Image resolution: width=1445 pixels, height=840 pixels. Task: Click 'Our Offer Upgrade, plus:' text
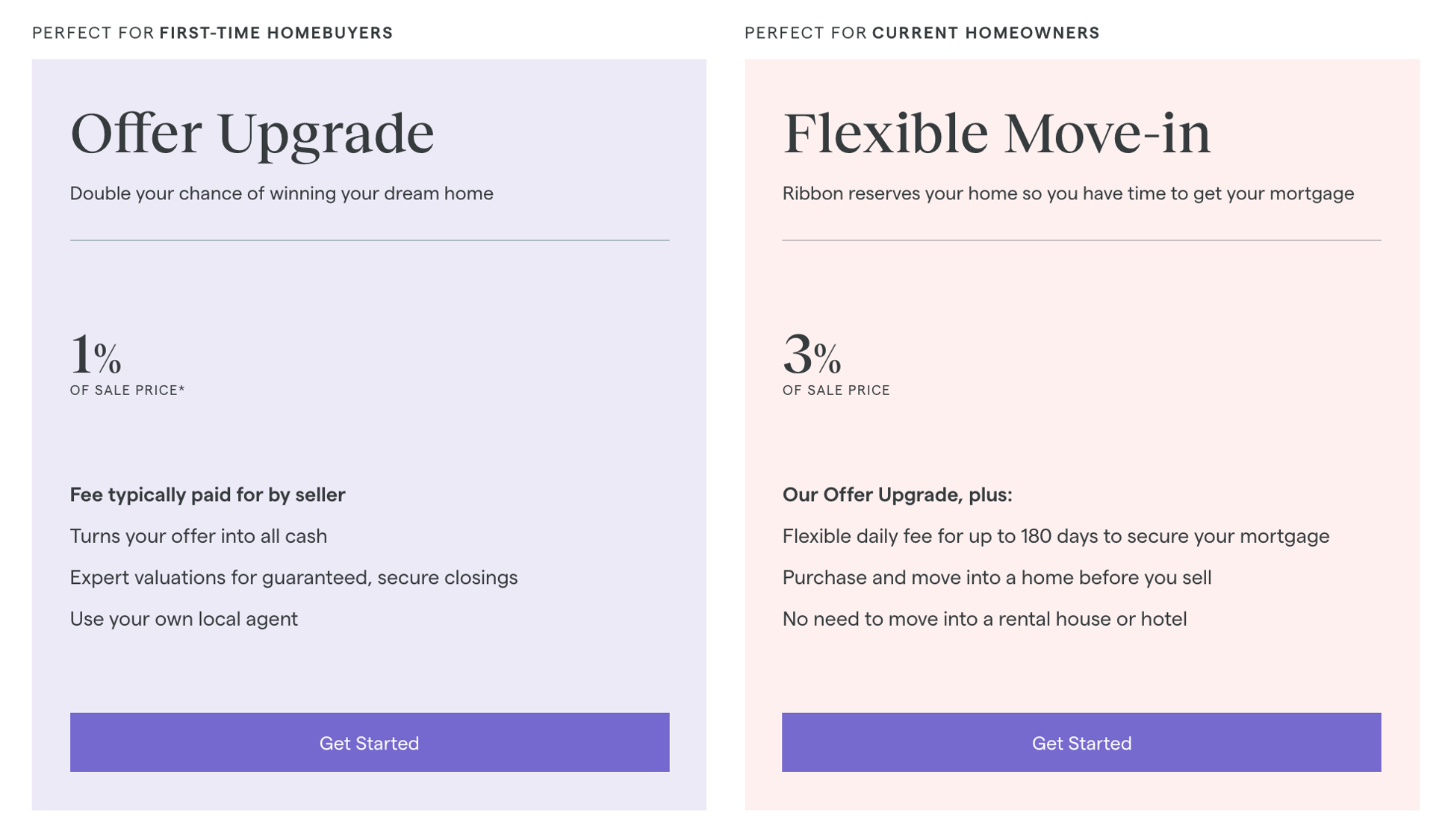pos(897,495)
